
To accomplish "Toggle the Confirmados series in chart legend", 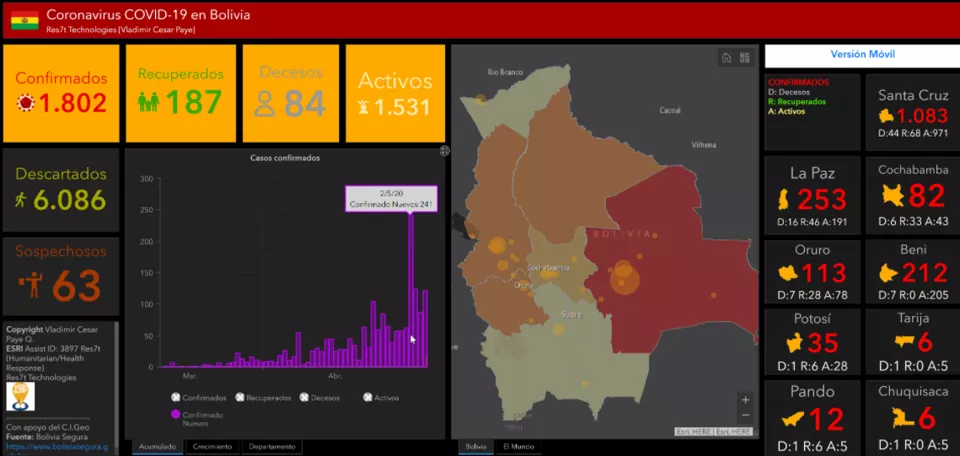I will (200, 398).
